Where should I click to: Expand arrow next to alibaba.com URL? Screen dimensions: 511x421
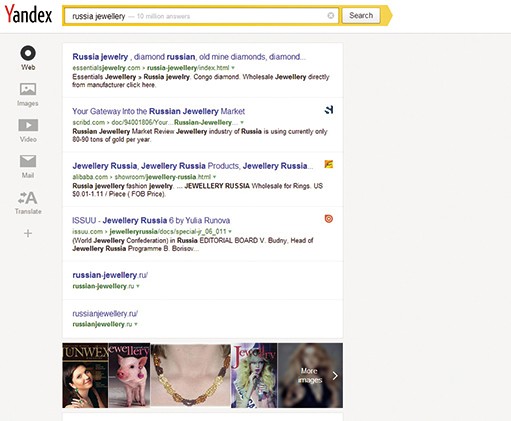(x=215, y=177)
